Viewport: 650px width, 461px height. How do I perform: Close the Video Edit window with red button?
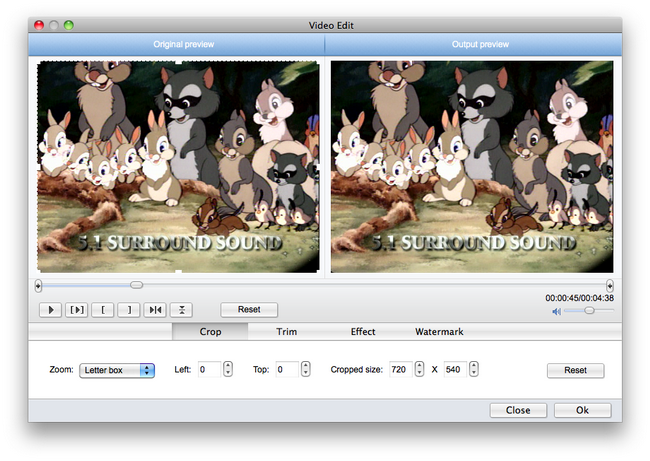click(39, 25)
